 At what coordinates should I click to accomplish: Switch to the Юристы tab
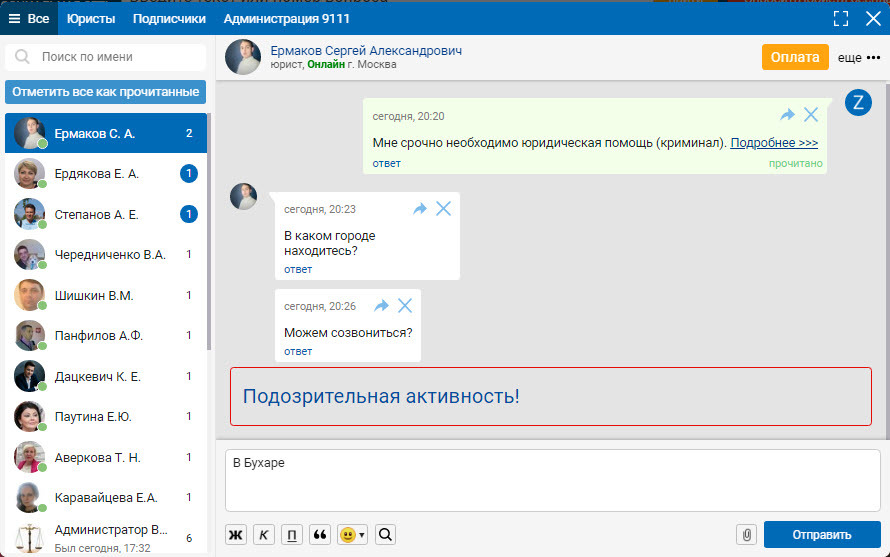coord(91,19)
